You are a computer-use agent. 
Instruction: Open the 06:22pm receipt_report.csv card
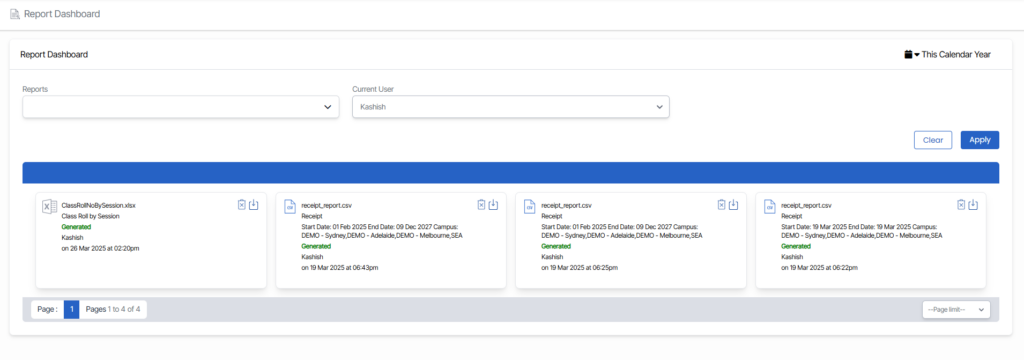(x=871, y=240)
